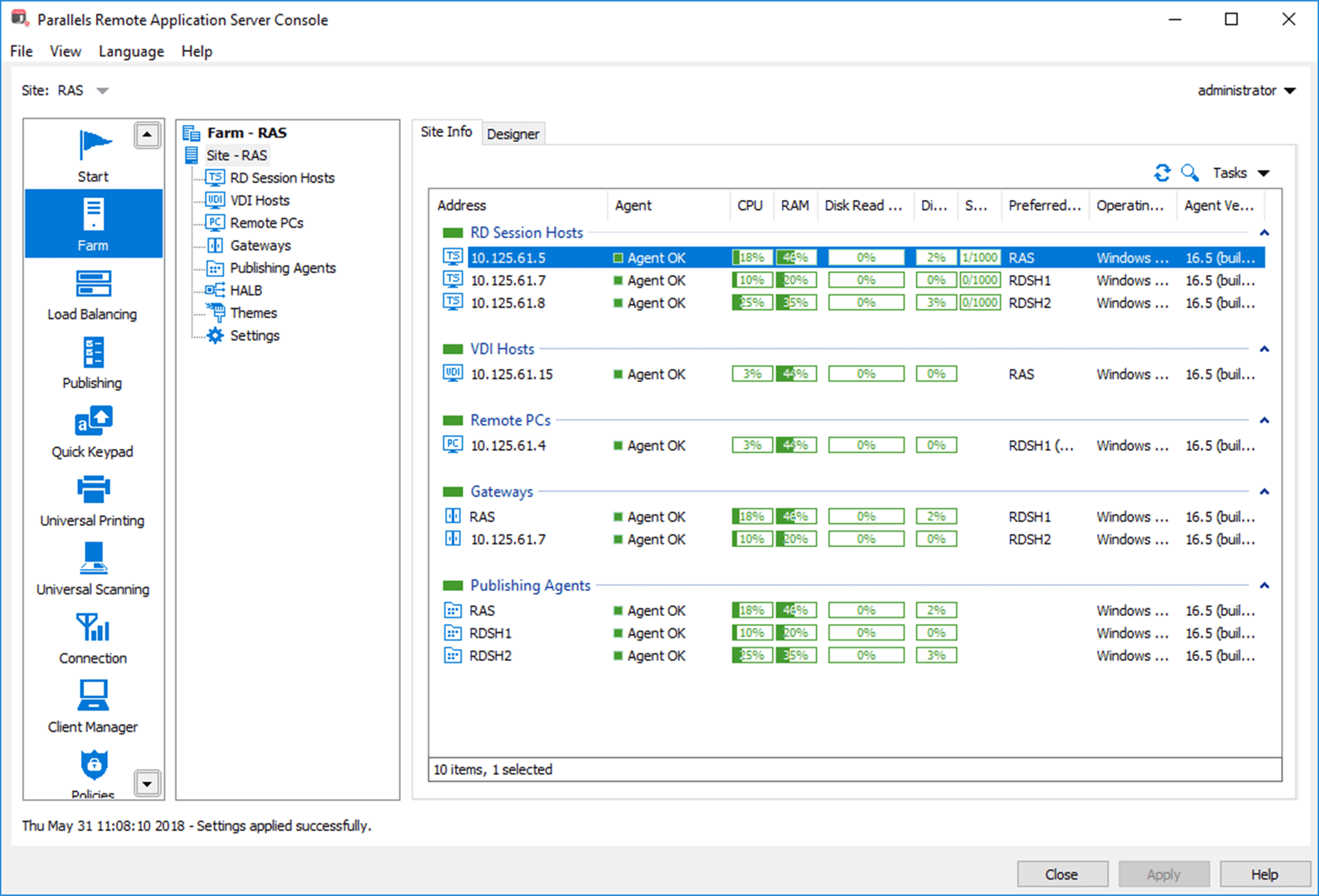Click sidebar scroll down arrow
Image resolution: width=1319 pixels, height=896 pixels.
(147, 783)
